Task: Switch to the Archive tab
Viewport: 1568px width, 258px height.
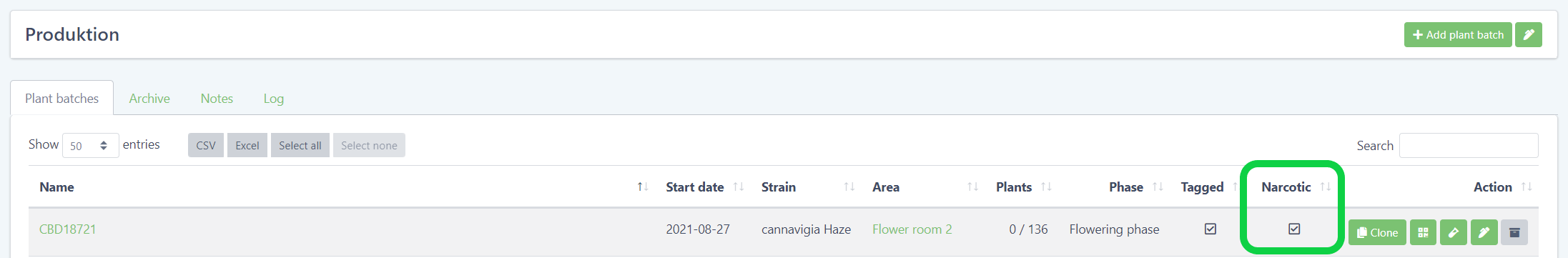Action: coord(149,99)
